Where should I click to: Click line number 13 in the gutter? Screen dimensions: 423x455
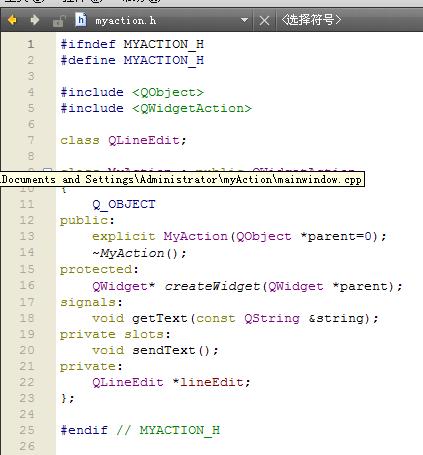pos(27,236)
